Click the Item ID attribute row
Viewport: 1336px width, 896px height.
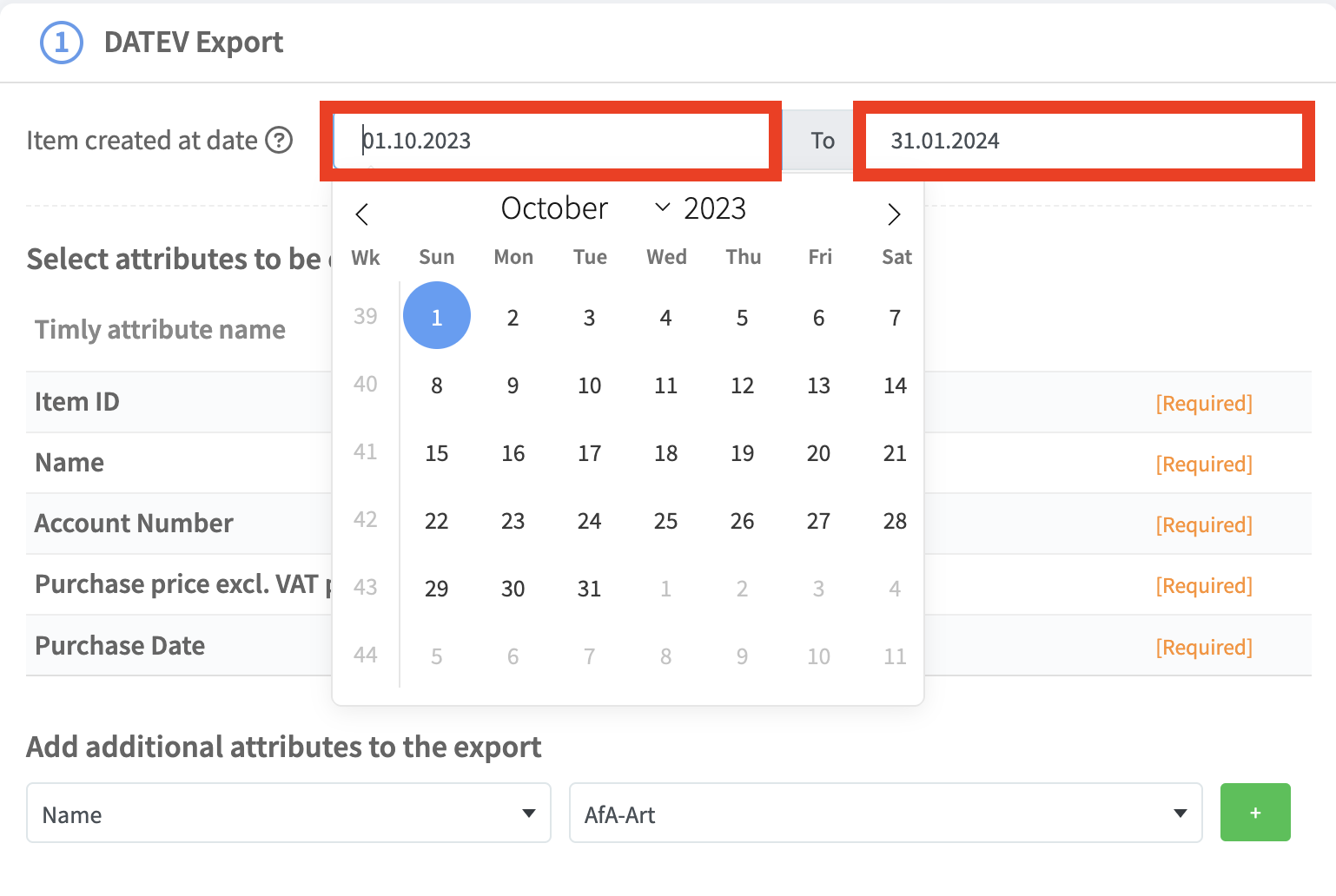[669, 402]
